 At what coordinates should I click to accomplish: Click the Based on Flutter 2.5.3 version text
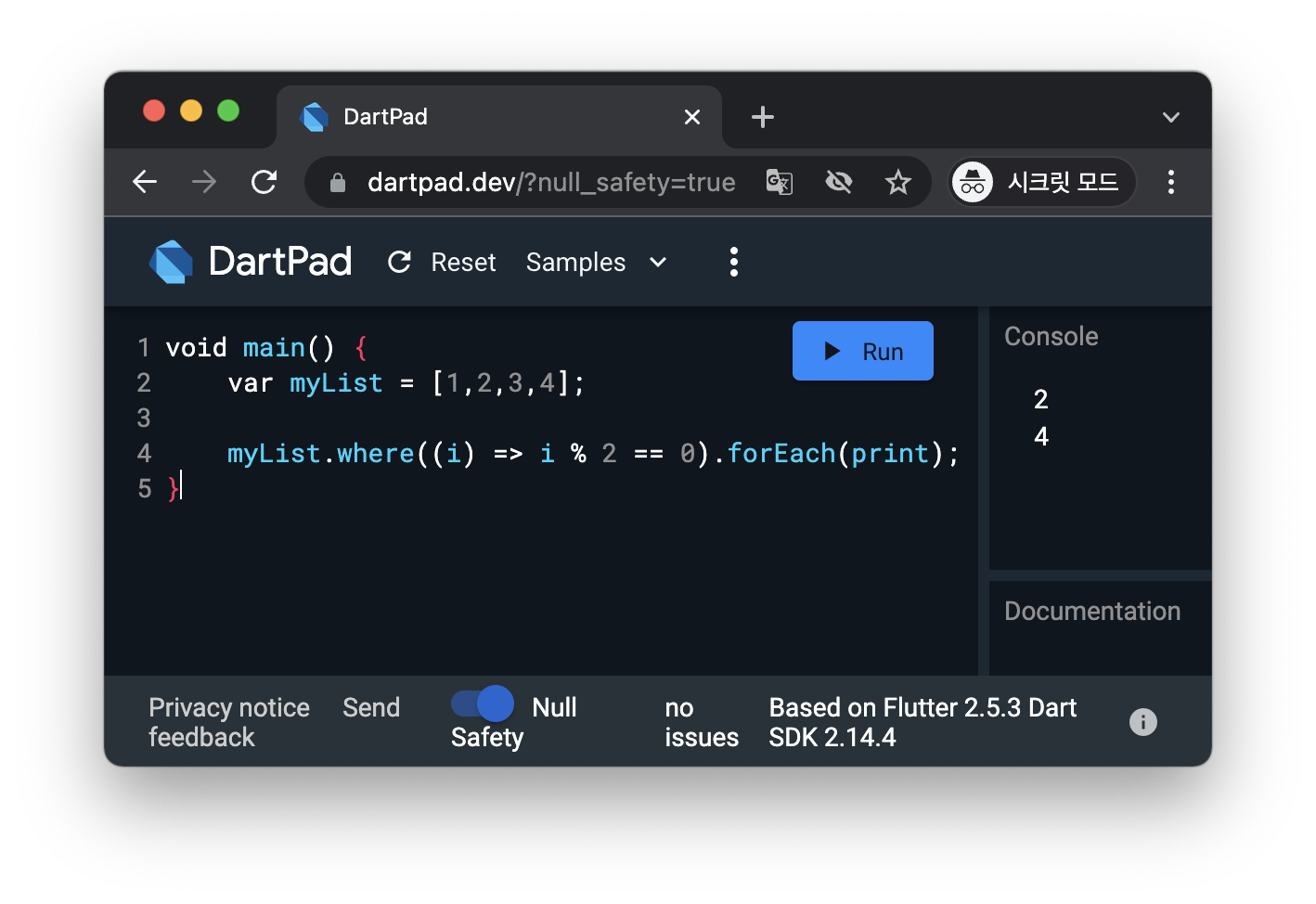pyautogui.click(x=922, y=722)
